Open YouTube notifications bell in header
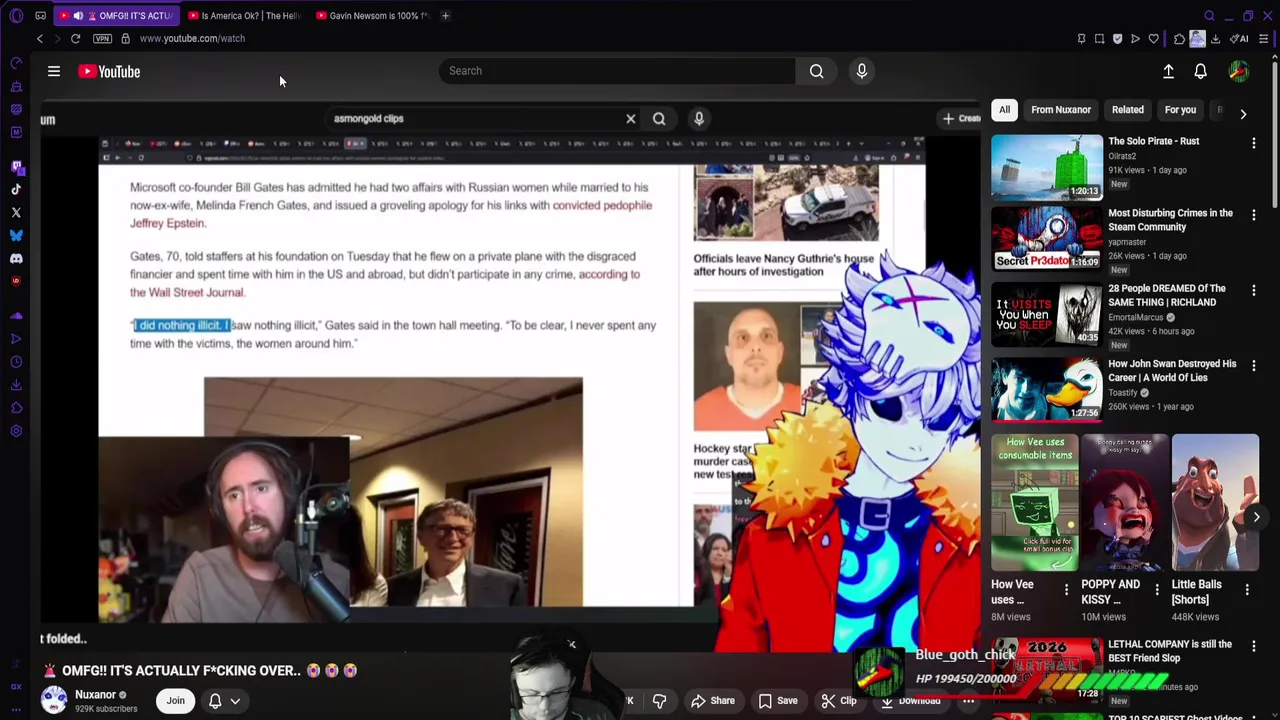 (x=1200, y=71)
